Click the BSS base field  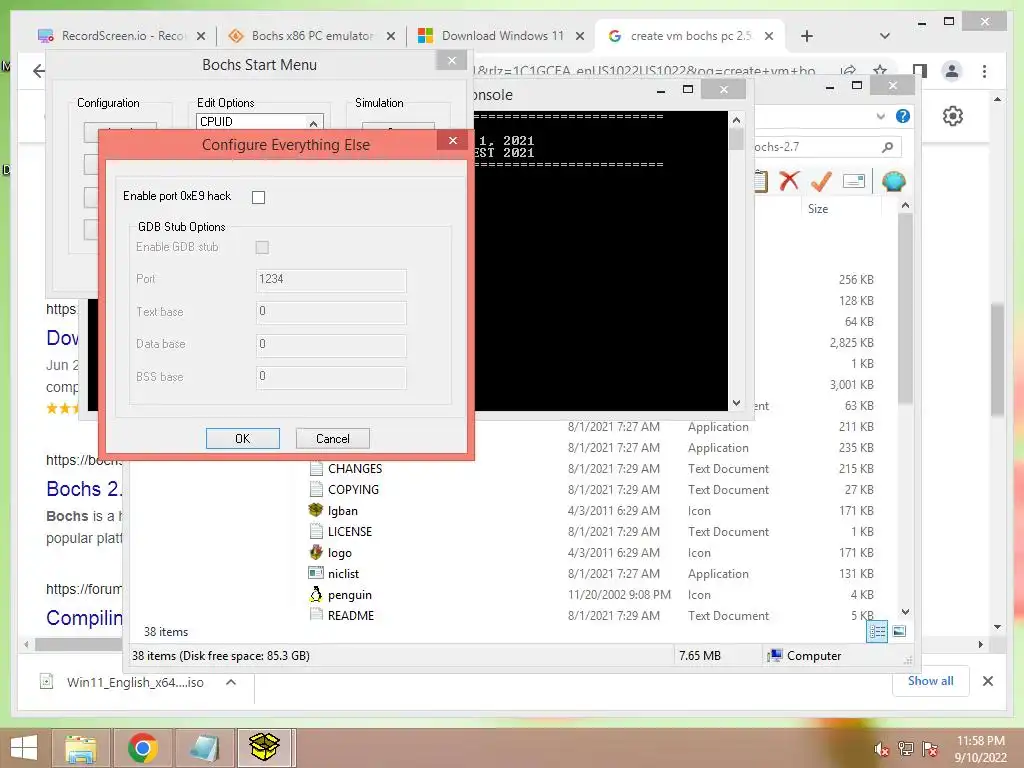point(331,377)
